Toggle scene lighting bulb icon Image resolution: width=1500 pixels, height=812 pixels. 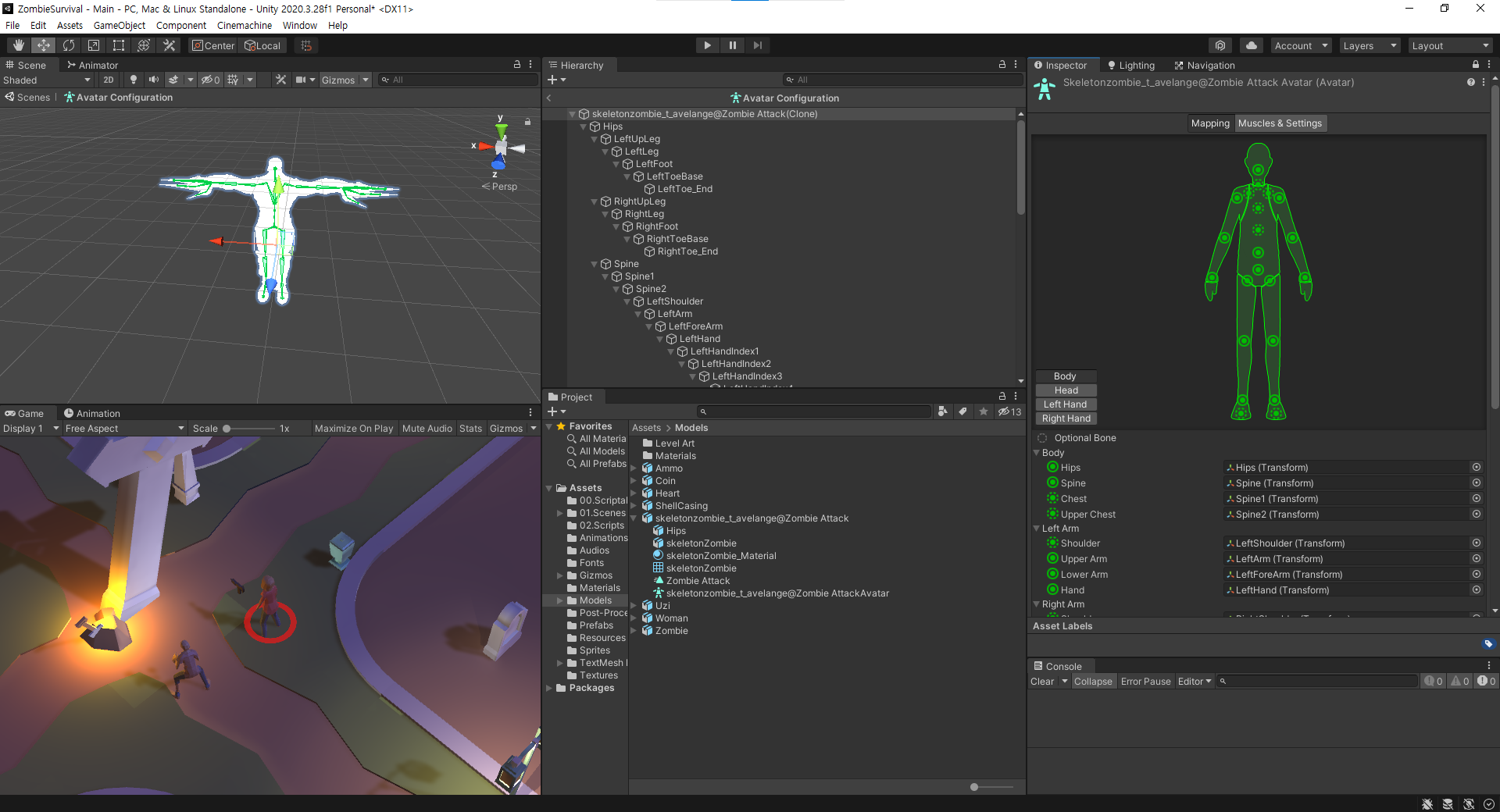[x=134, y=80]
